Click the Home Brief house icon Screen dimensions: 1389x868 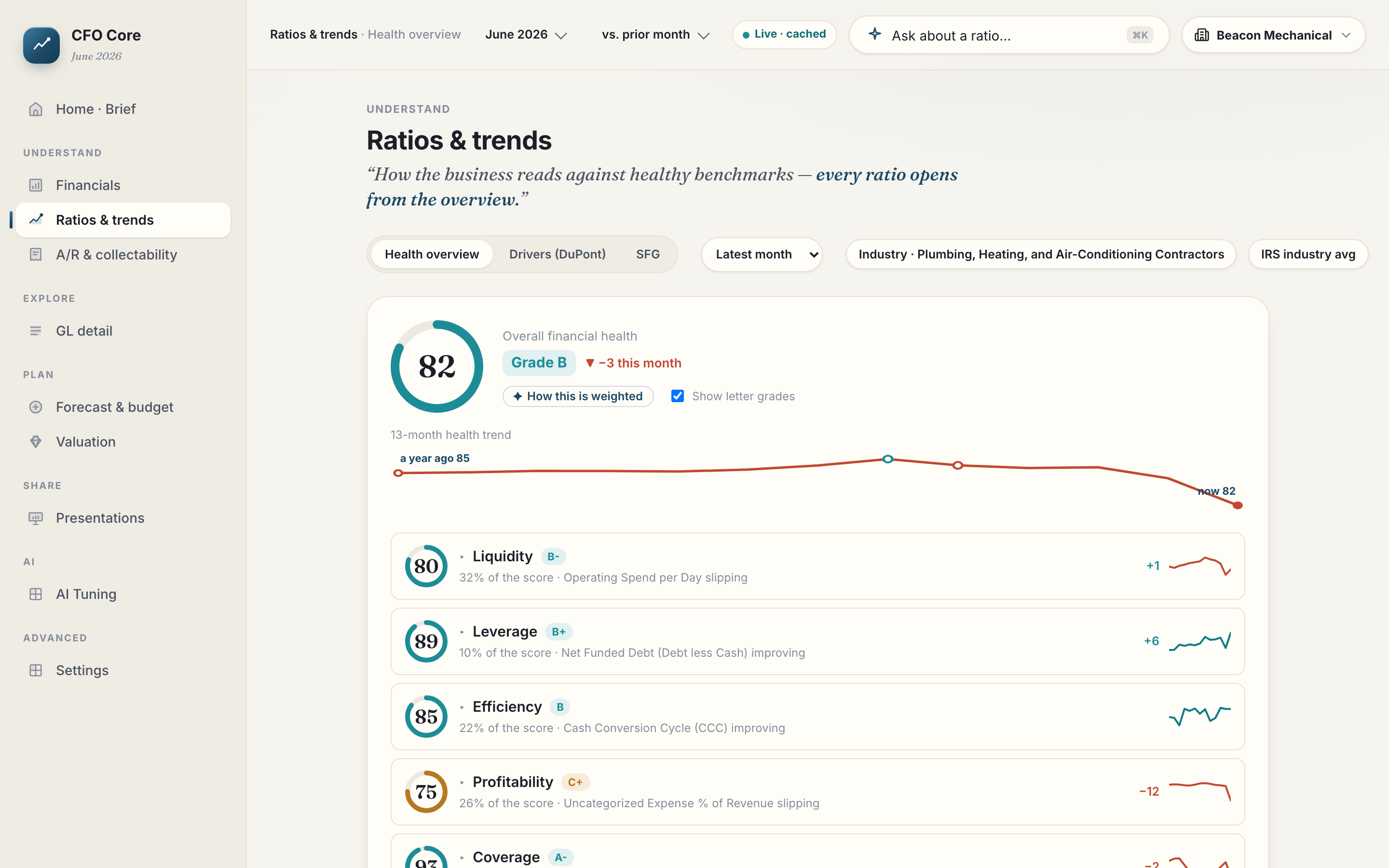tap(36, 109)
